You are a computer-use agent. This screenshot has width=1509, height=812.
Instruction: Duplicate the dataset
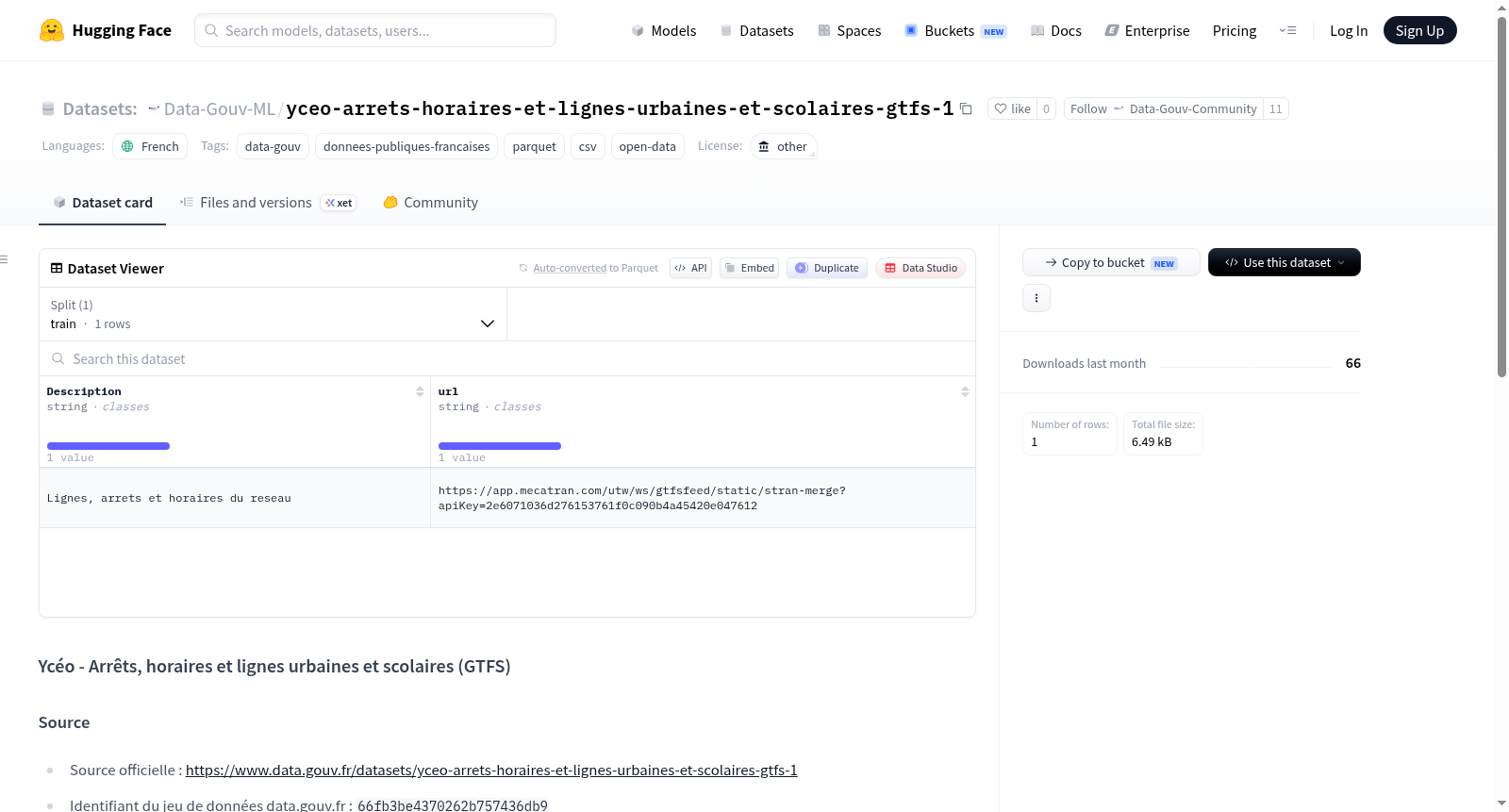click(x=827, y=268)
